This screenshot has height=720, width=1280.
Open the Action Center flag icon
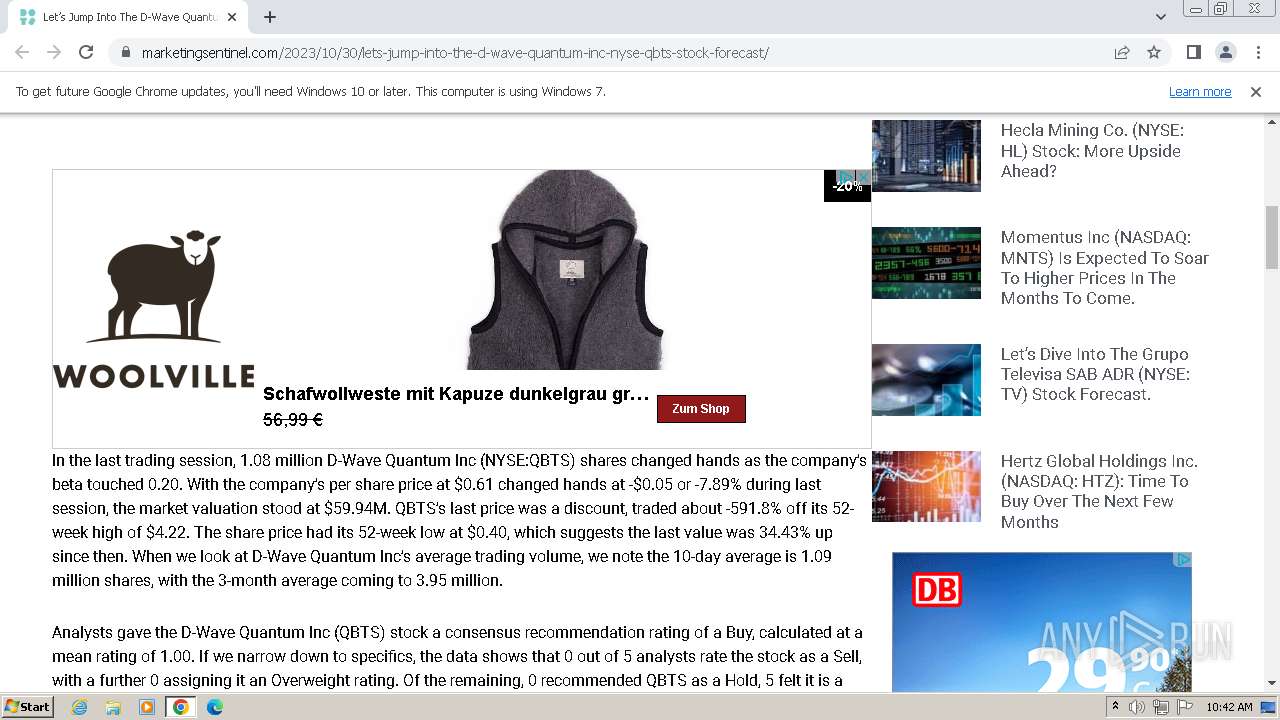(x=1184, y=707)
